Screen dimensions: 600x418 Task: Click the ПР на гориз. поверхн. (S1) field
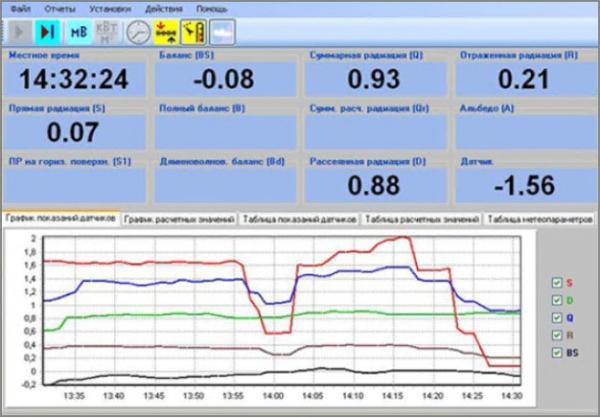tap(75, 185)
